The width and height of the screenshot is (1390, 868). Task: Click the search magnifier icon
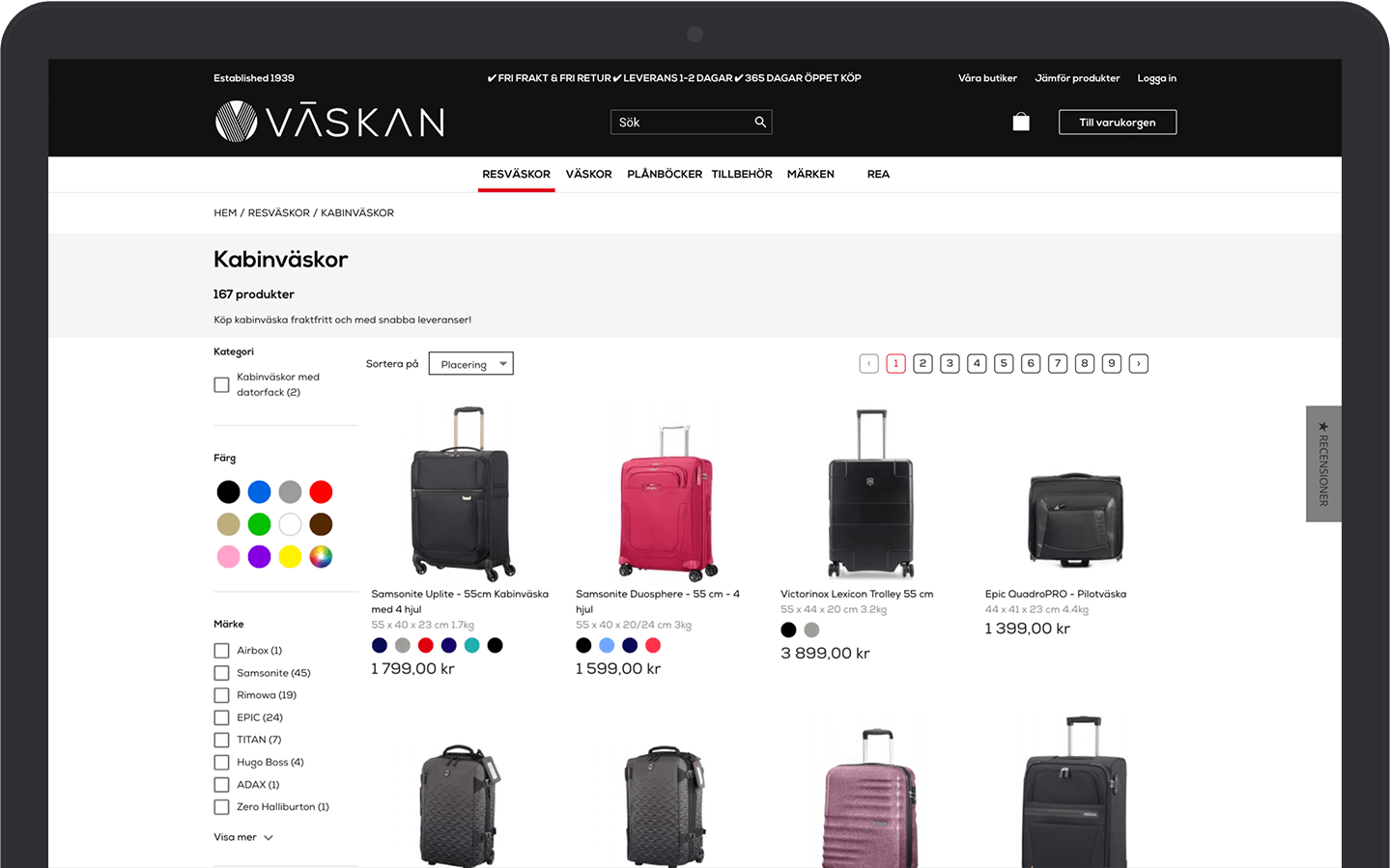[x=760, y=122]
